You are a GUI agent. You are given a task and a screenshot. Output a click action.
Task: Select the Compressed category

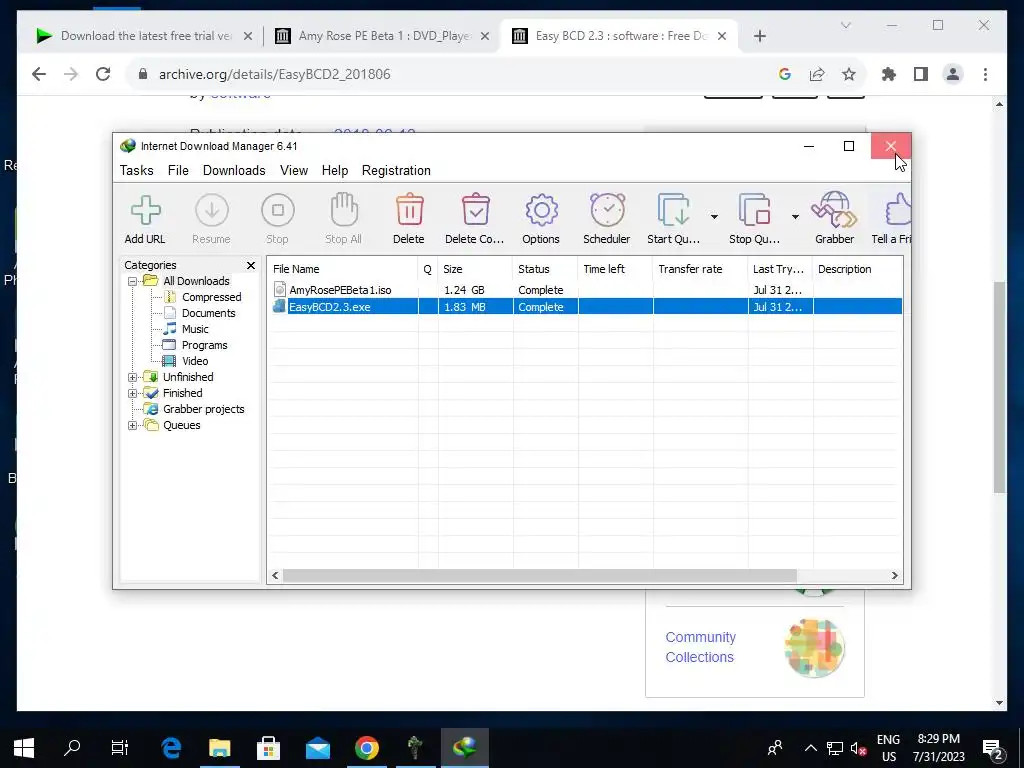pos(211,297)
